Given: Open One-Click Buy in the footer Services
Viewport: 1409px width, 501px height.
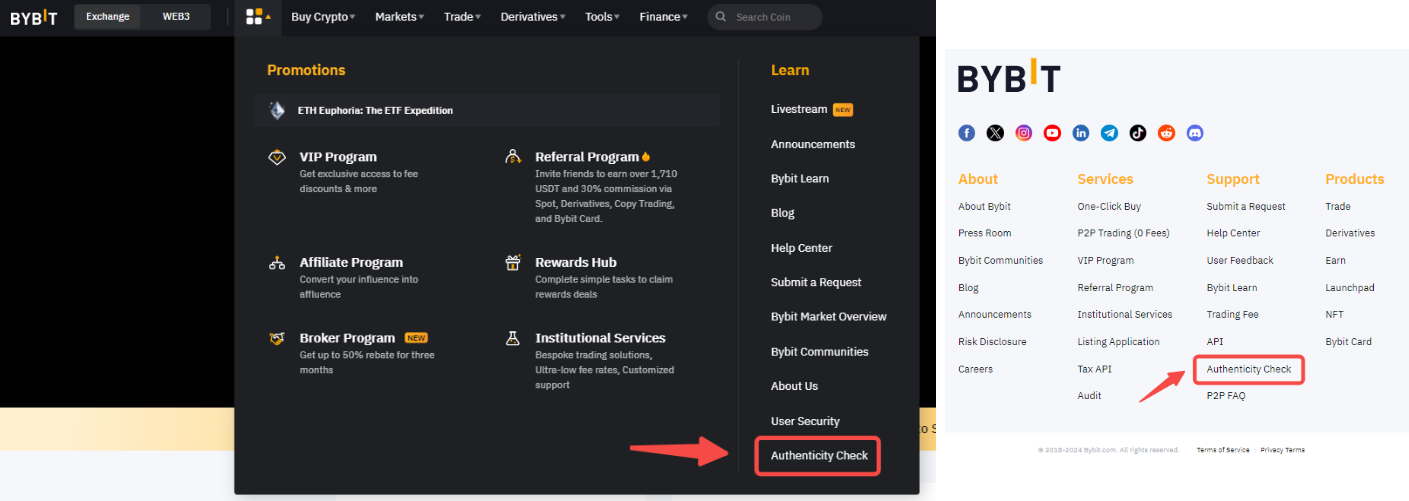Looking at the screenshot, I should (1109, 207).
